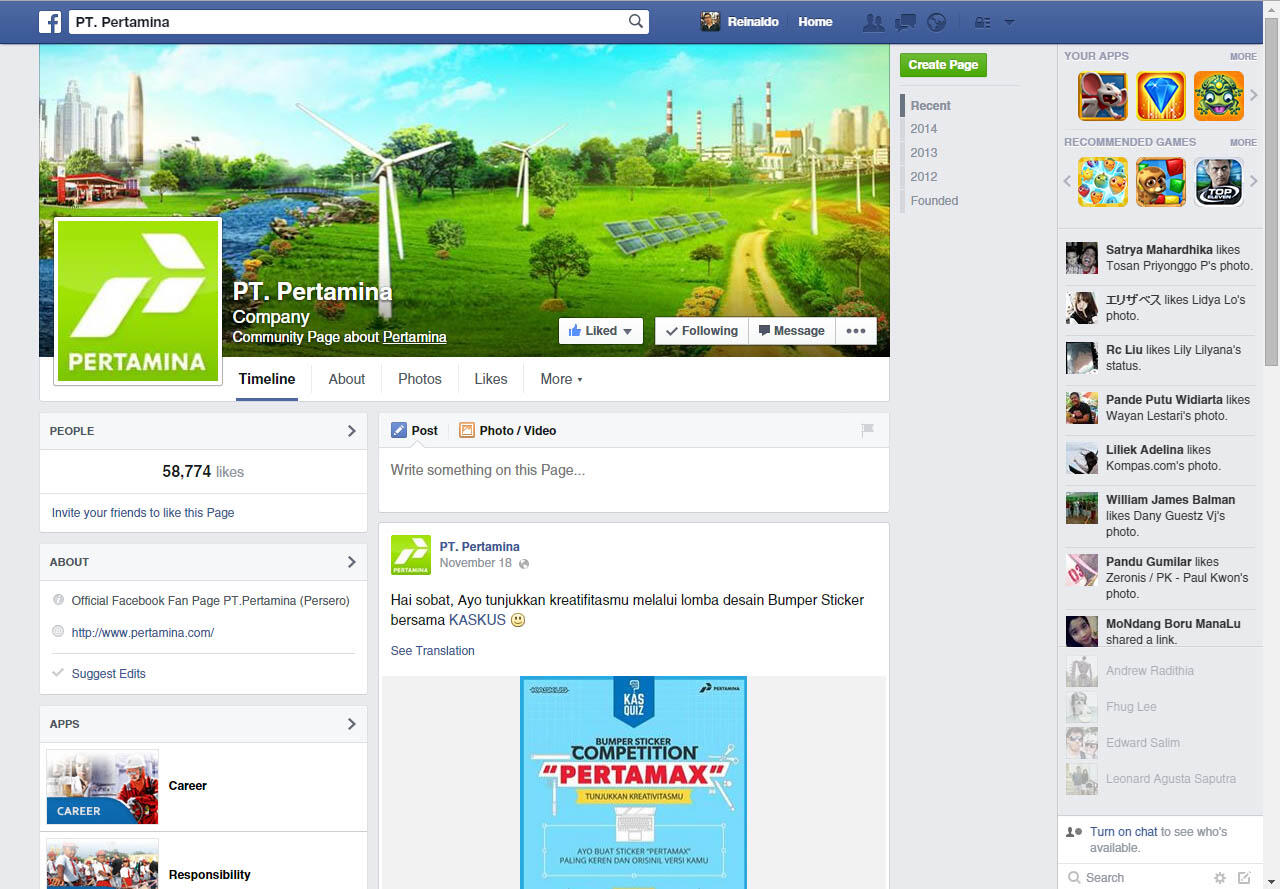Click the scrollbar up arrow
The image size is (1280, 889).
point(1271,8)
